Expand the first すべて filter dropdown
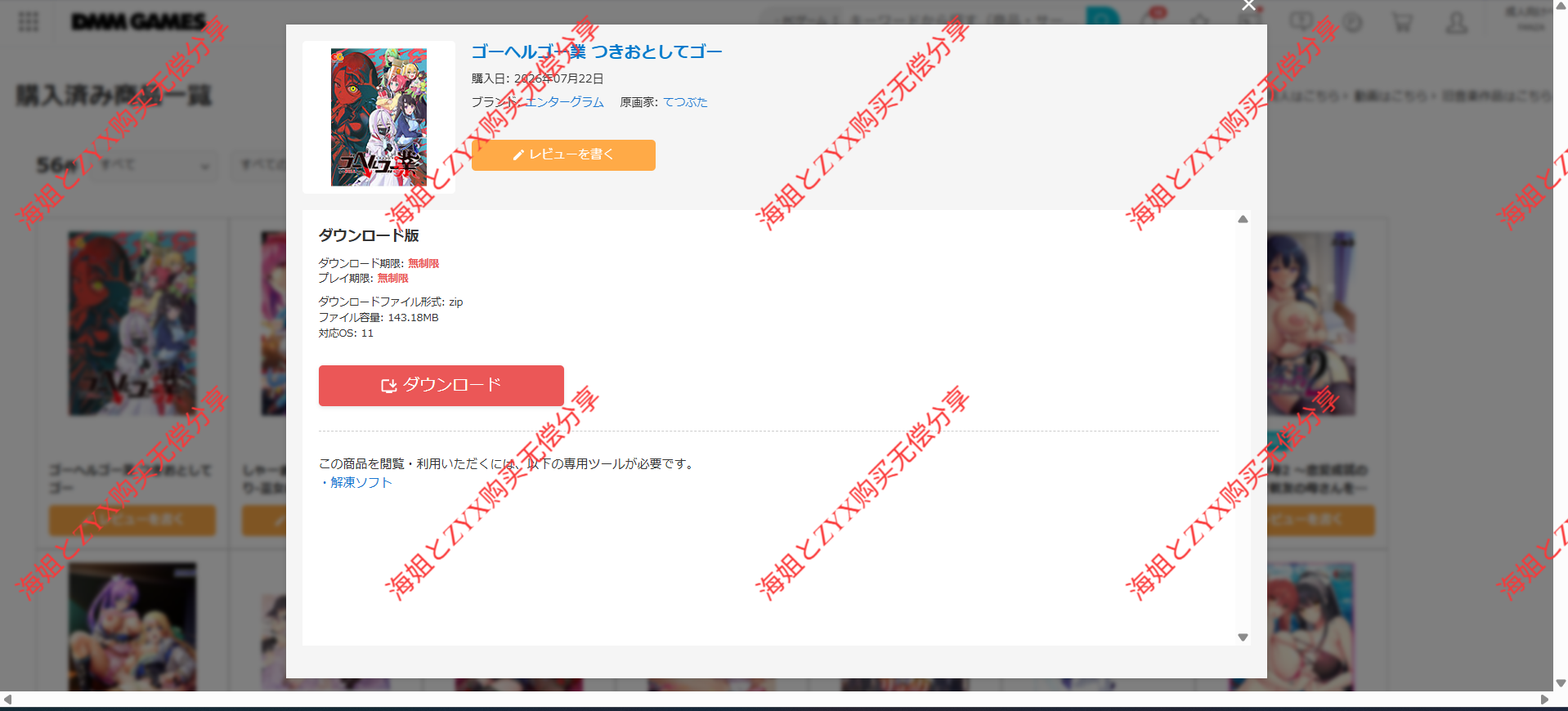1568x711 pixels. [x=153, y=166]
